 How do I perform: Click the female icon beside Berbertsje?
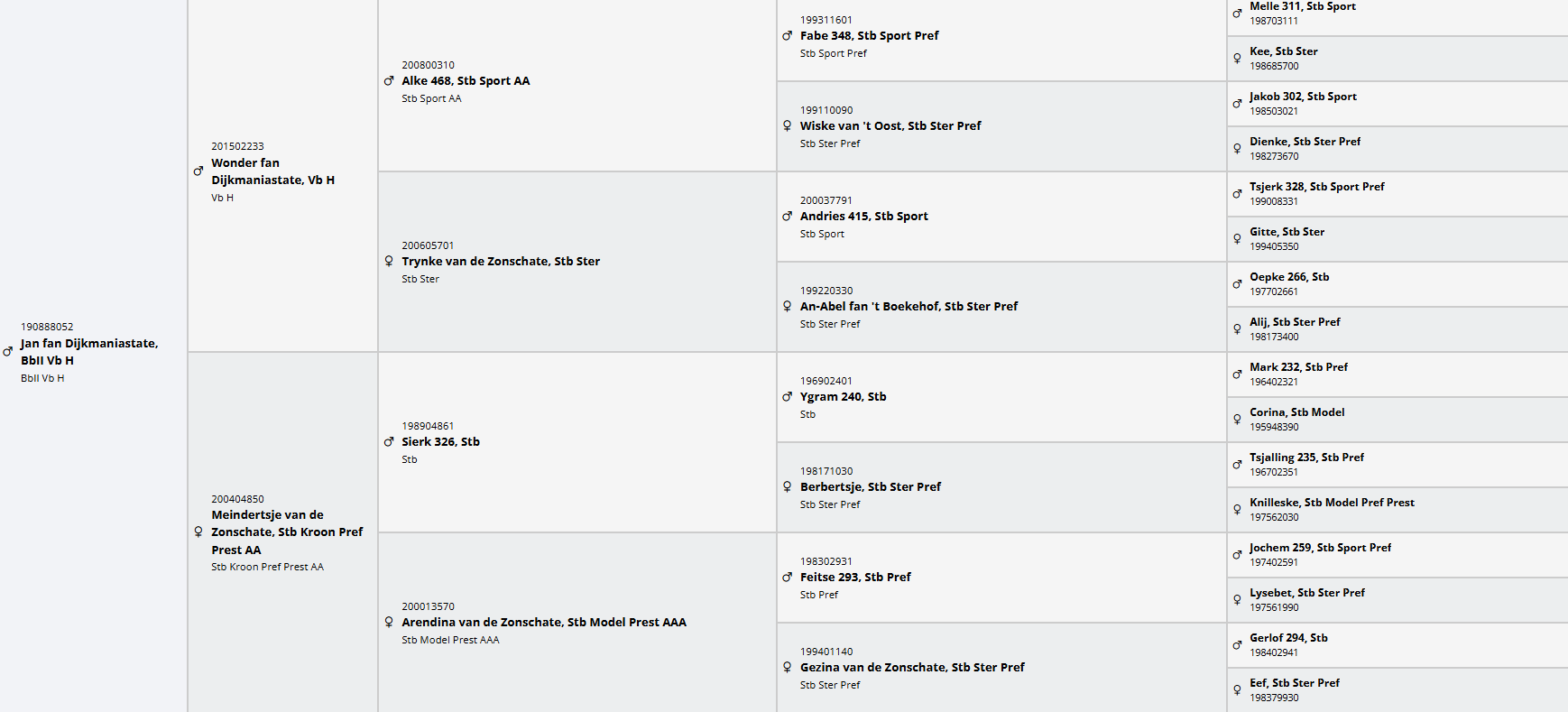[787, 487]
